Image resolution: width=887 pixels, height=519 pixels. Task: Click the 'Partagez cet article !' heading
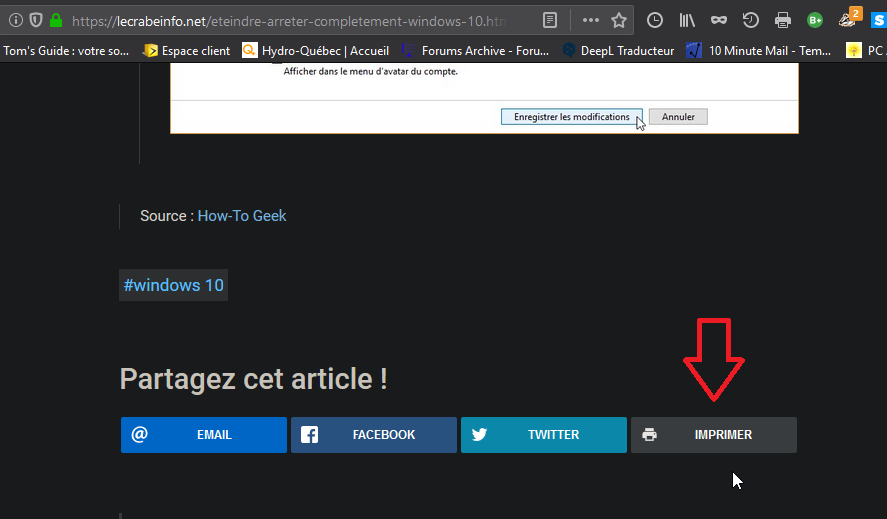click(x=253, y=379)
